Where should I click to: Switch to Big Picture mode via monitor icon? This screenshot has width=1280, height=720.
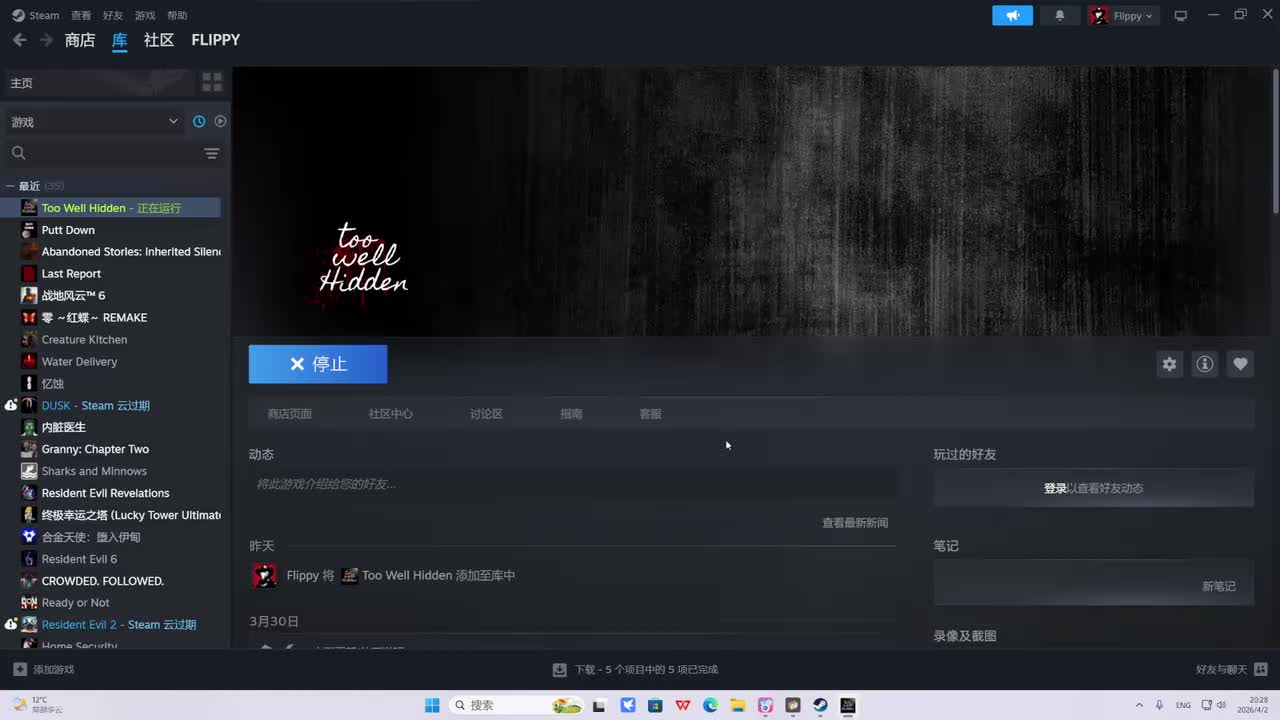pyautogui.click(x=1181, y=16)
